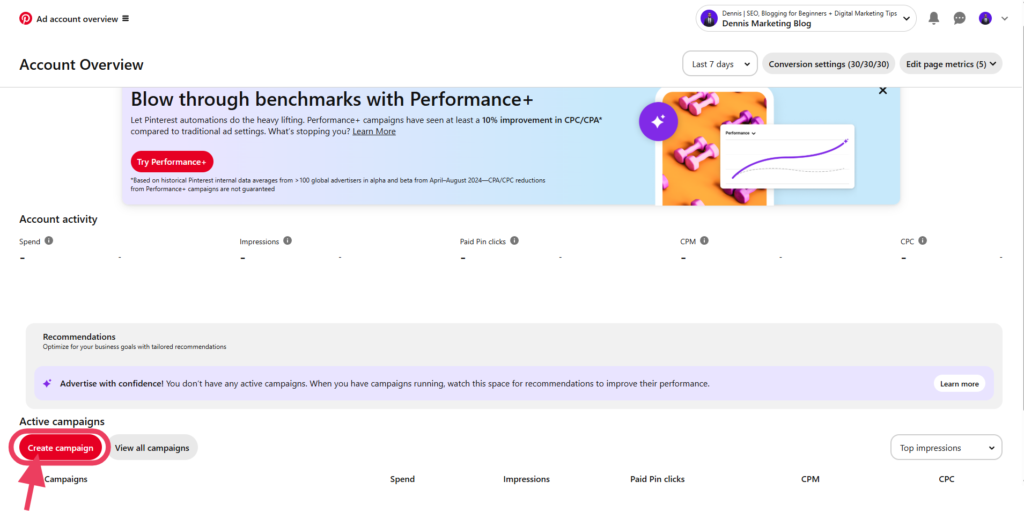1024x511 pixels.
Task: Expand the chevron next to the profile avatar
Action: (x=1004, y=18)
